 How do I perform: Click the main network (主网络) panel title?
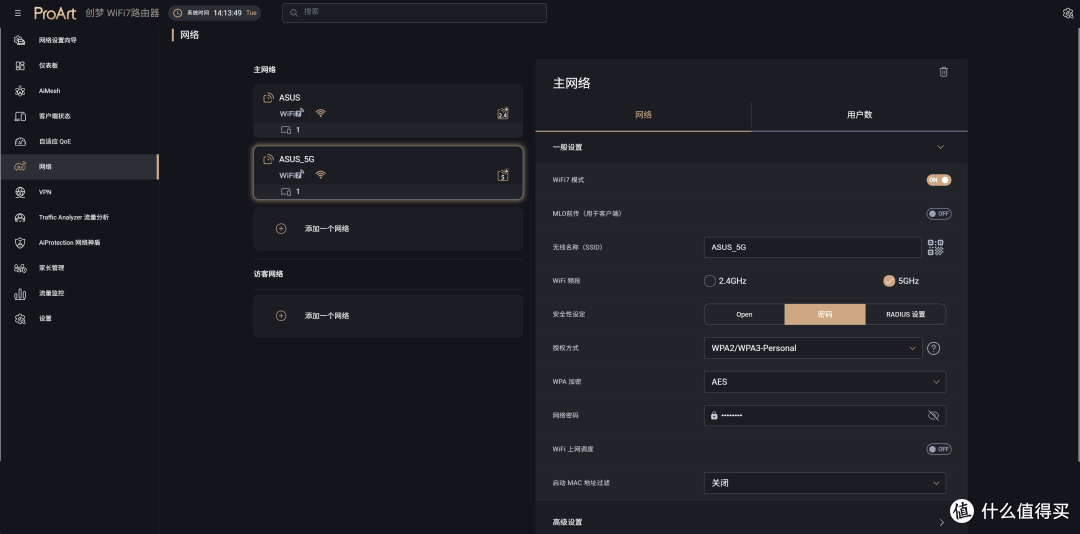tap(572, 83)
